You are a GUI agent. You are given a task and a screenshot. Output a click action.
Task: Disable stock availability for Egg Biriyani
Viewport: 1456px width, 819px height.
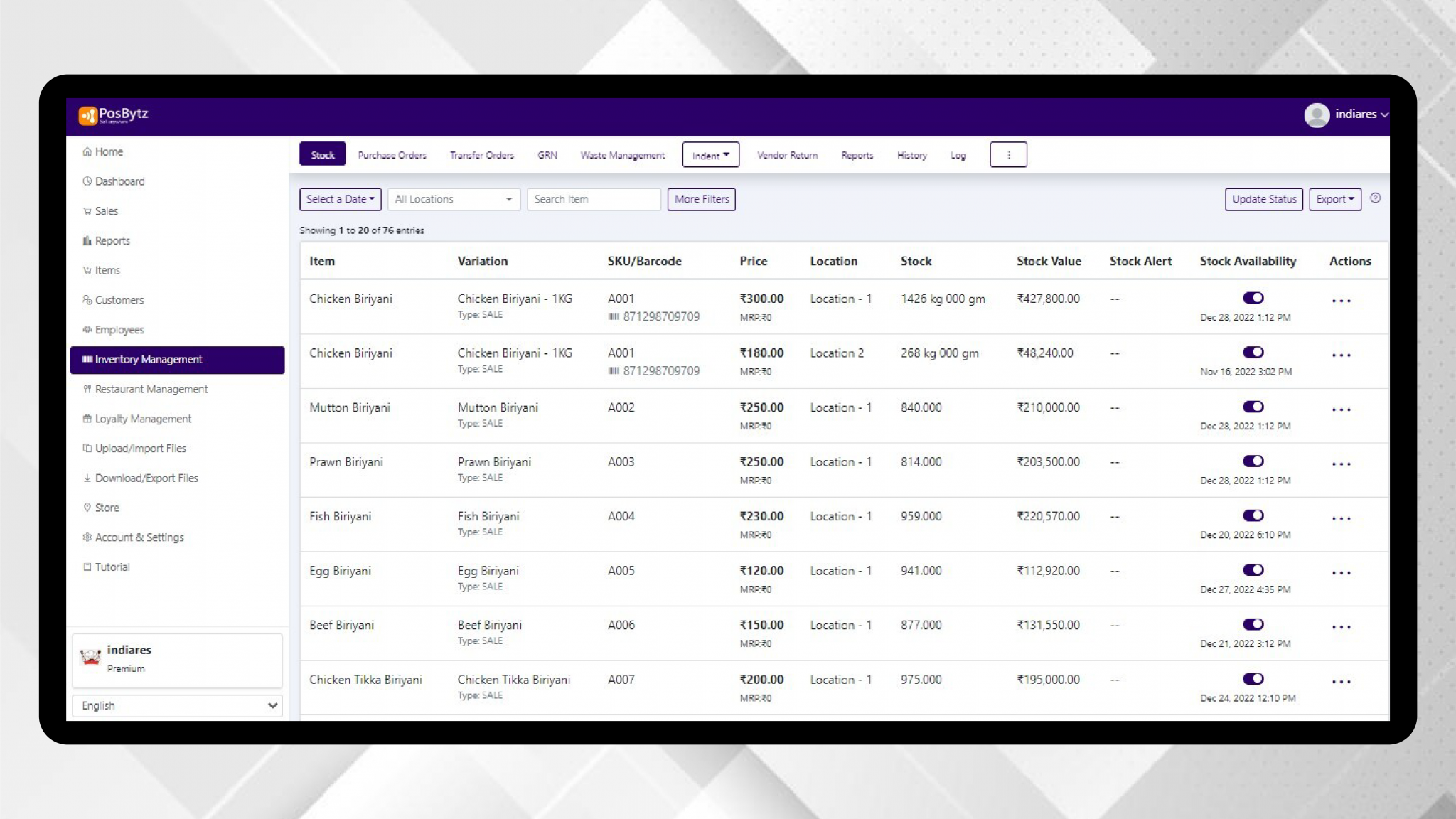click(x=1253, y=569)
